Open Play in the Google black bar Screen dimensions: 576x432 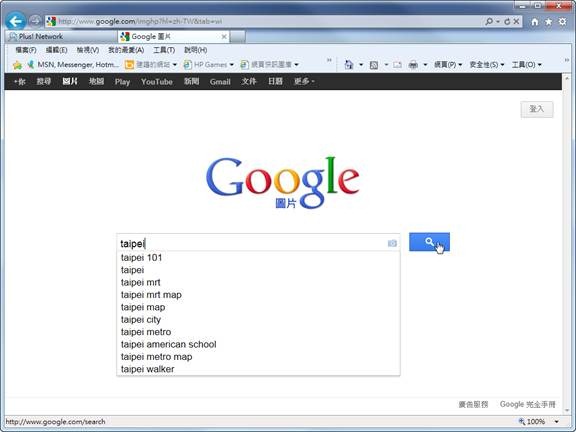tap(122, 82)
